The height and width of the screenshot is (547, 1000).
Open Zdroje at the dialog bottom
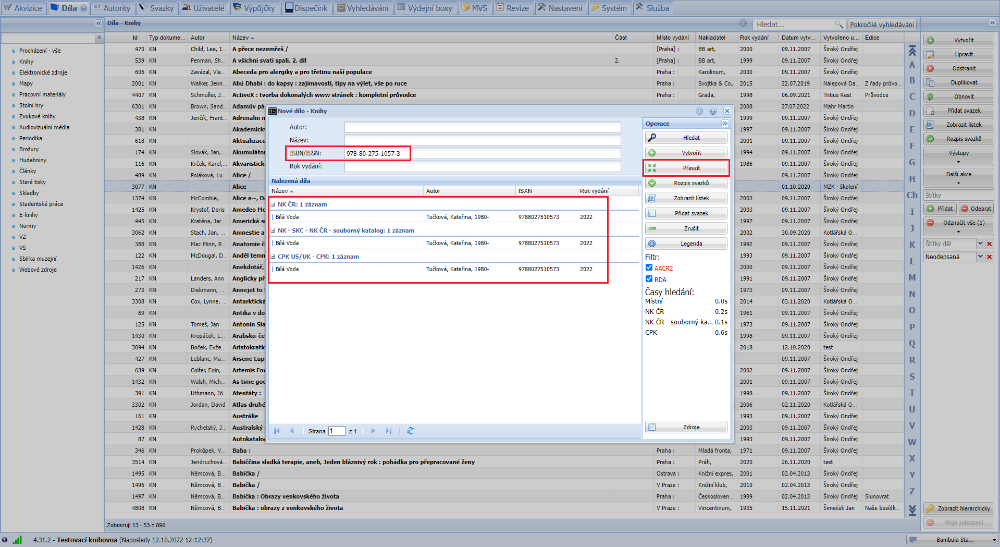[691, 426]
